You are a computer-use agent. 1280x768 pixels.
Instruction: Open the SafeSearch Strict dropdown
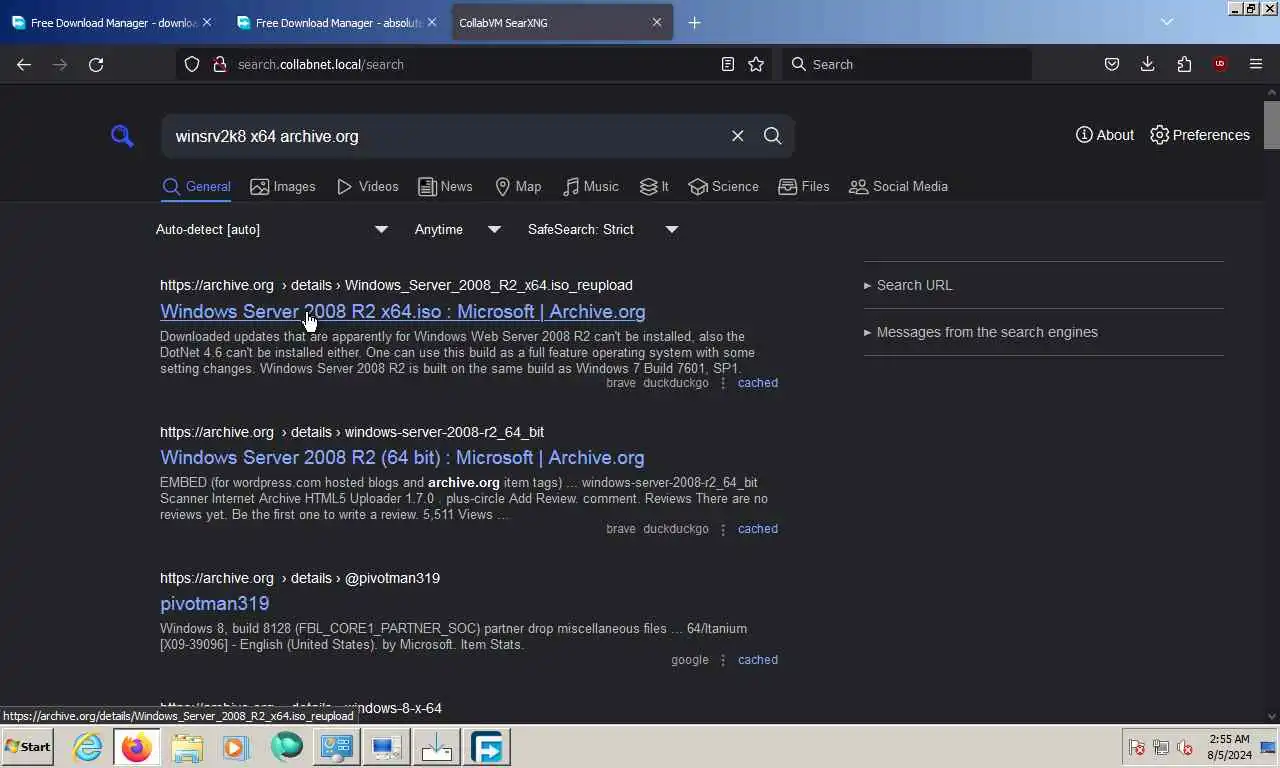(x=603, y=229)
